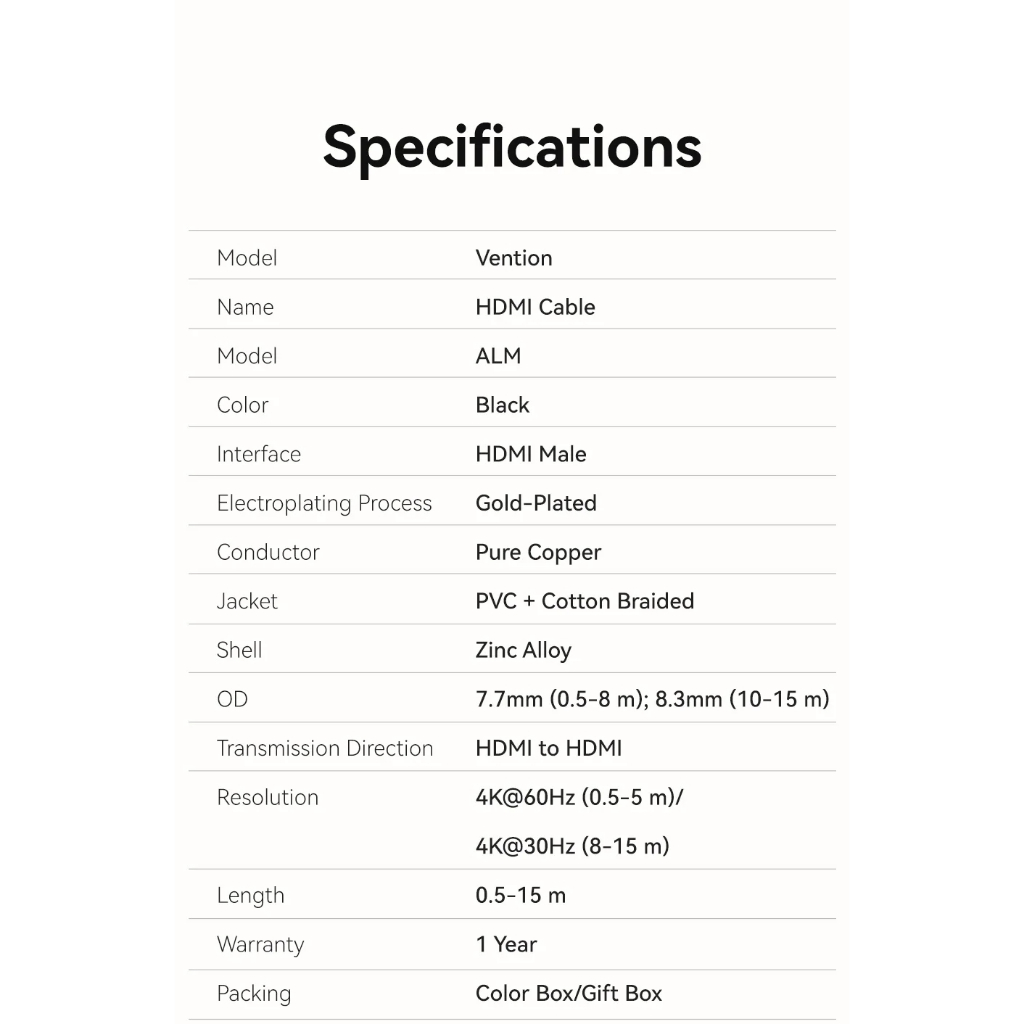
Task: Click the Transmission Direction label
Action: pos(324,748)
